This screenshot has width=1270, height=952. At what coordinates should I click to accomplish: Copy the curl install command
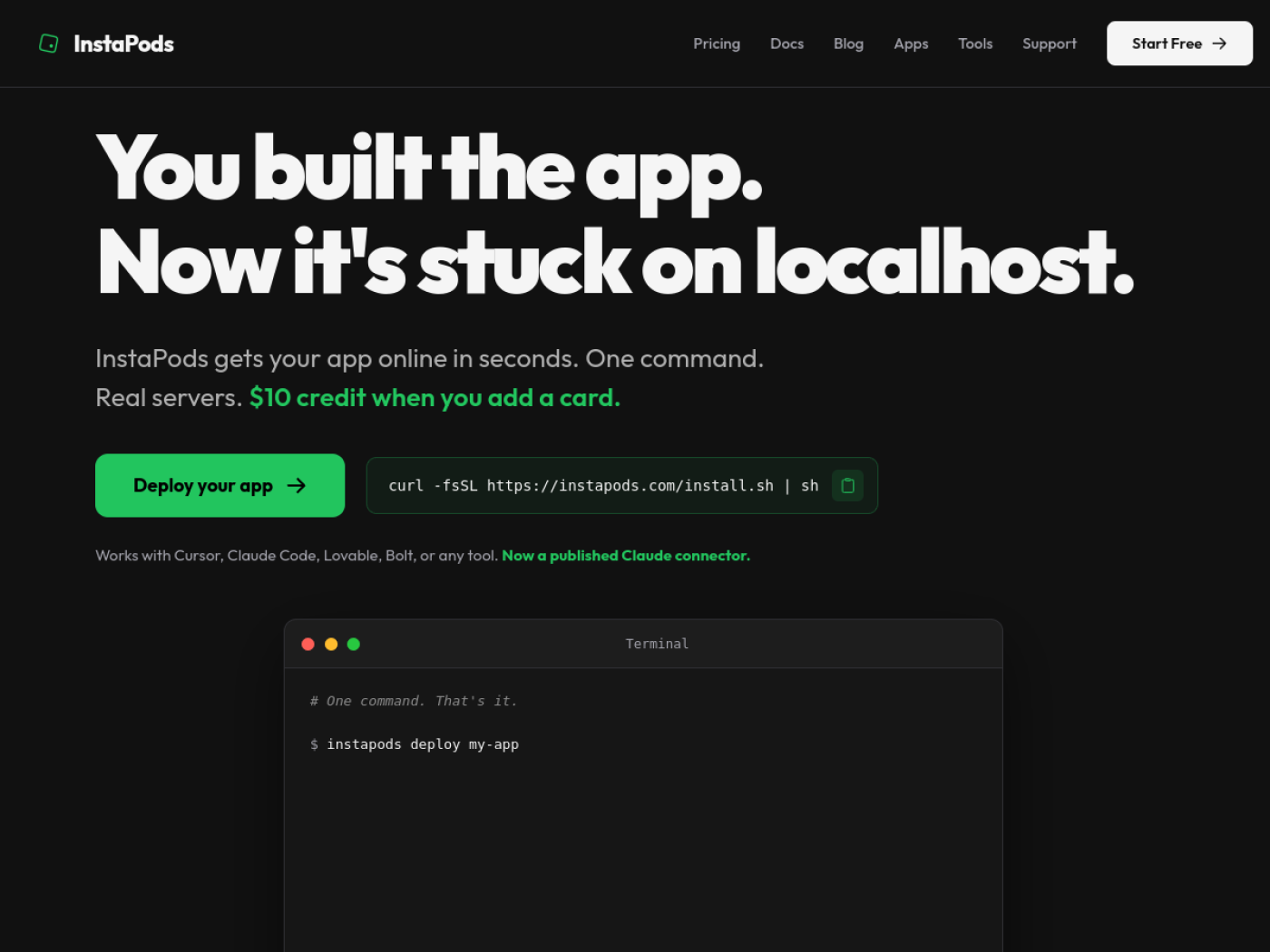(x=847, y=486)
